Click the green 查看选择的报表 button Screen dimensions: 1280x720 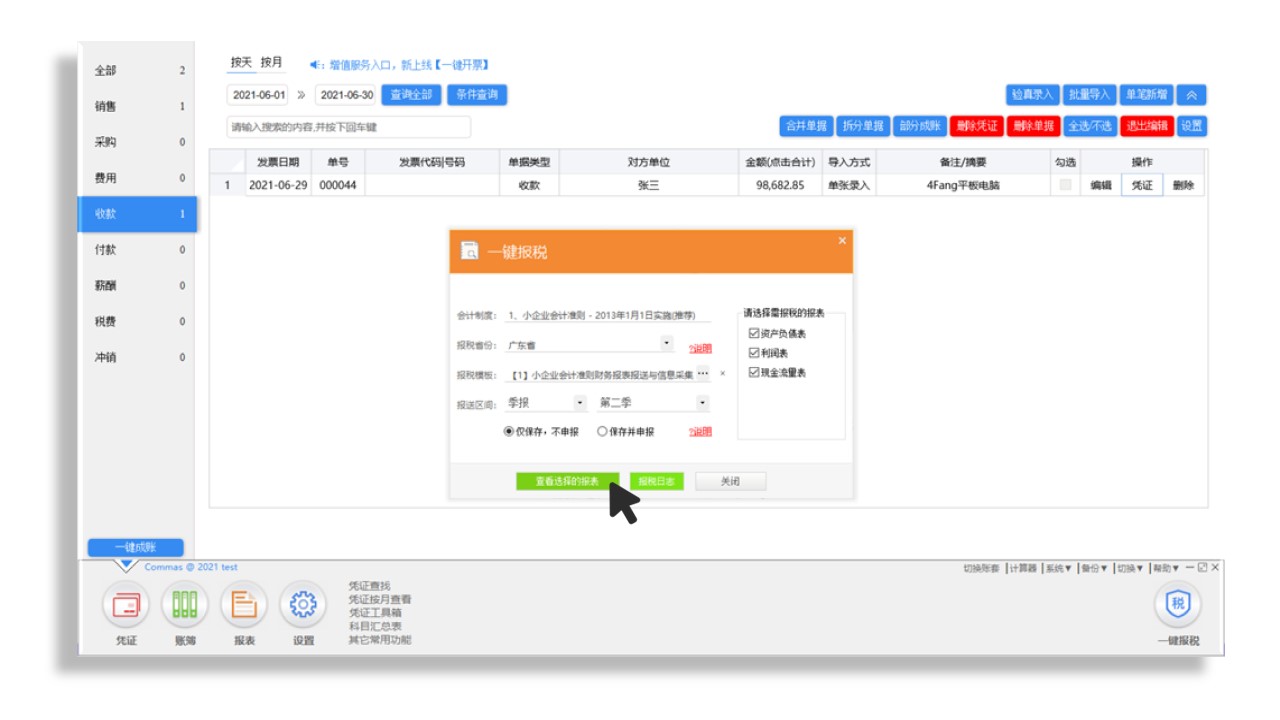(567, 481)
